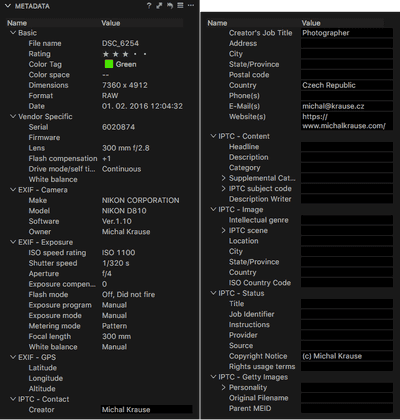400x420 pixels.
Task: Click the reset metadata undo arrow icon
Action: 170,6
